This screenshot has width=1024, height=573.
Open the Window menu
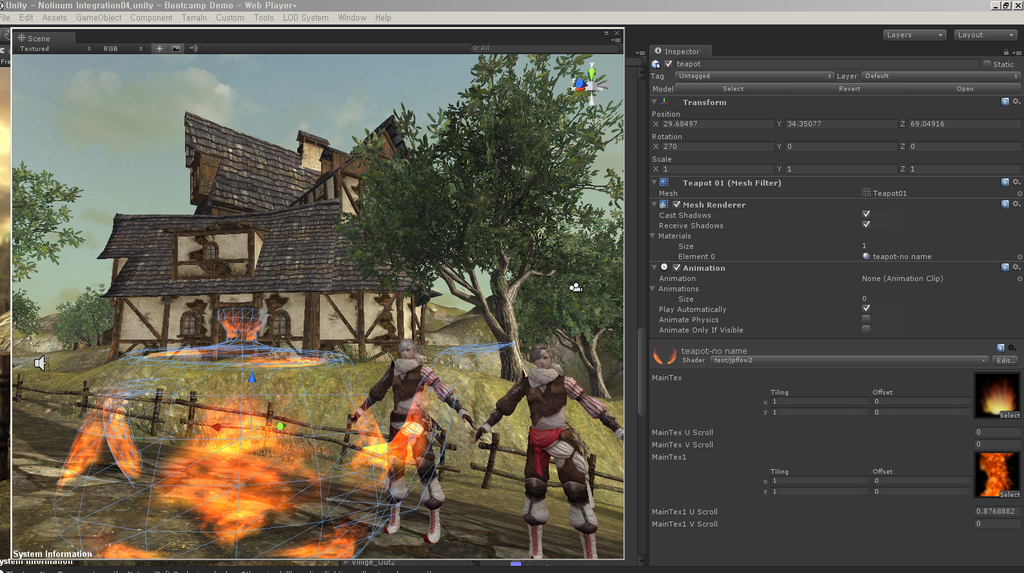[352, 18]
